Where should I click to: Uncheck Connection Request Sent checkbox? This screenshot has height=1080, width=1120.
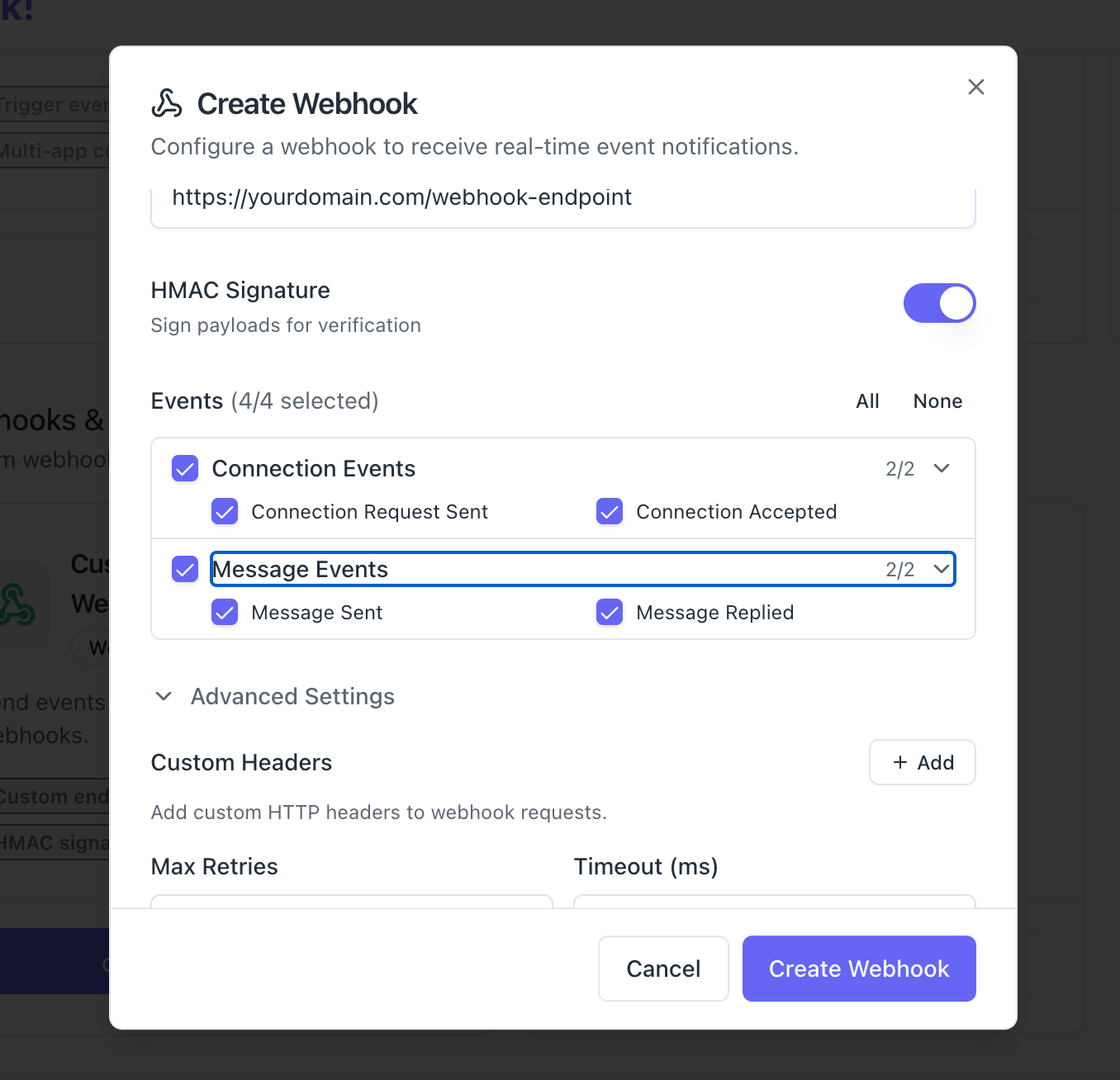point(225,512)
